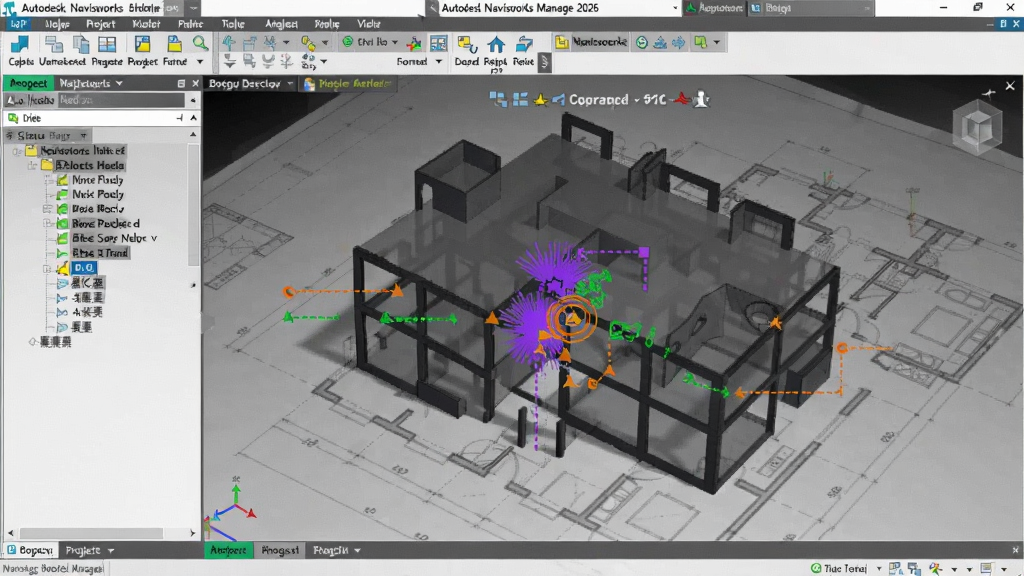Viewport: 1024px width, 576px height.
Task: Click the yellow paired-spheres icon in the ribbon
Action: pos(308,42)
